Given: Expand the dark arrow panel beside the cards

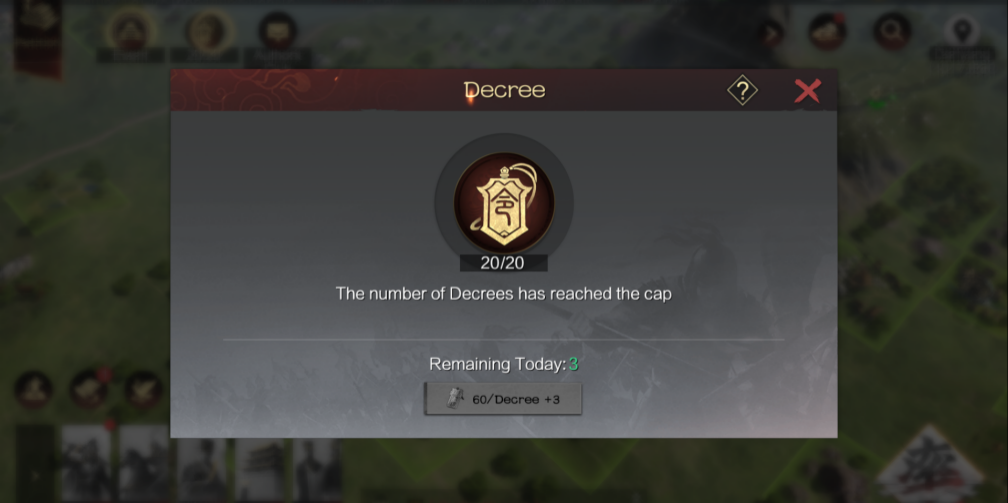Looking at the screenshot, I should pos(35,463).
